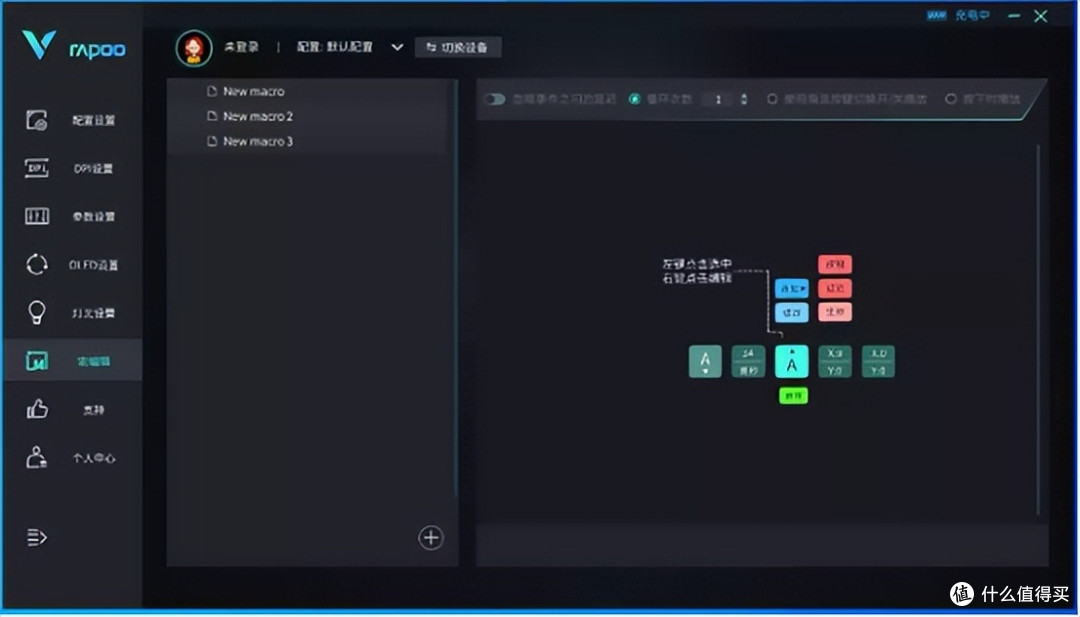This screenshot has width=1080, height=617.
Task: Select the 按下时播放 play-while-pressed radio option
Action: click(x=951, y=99)
